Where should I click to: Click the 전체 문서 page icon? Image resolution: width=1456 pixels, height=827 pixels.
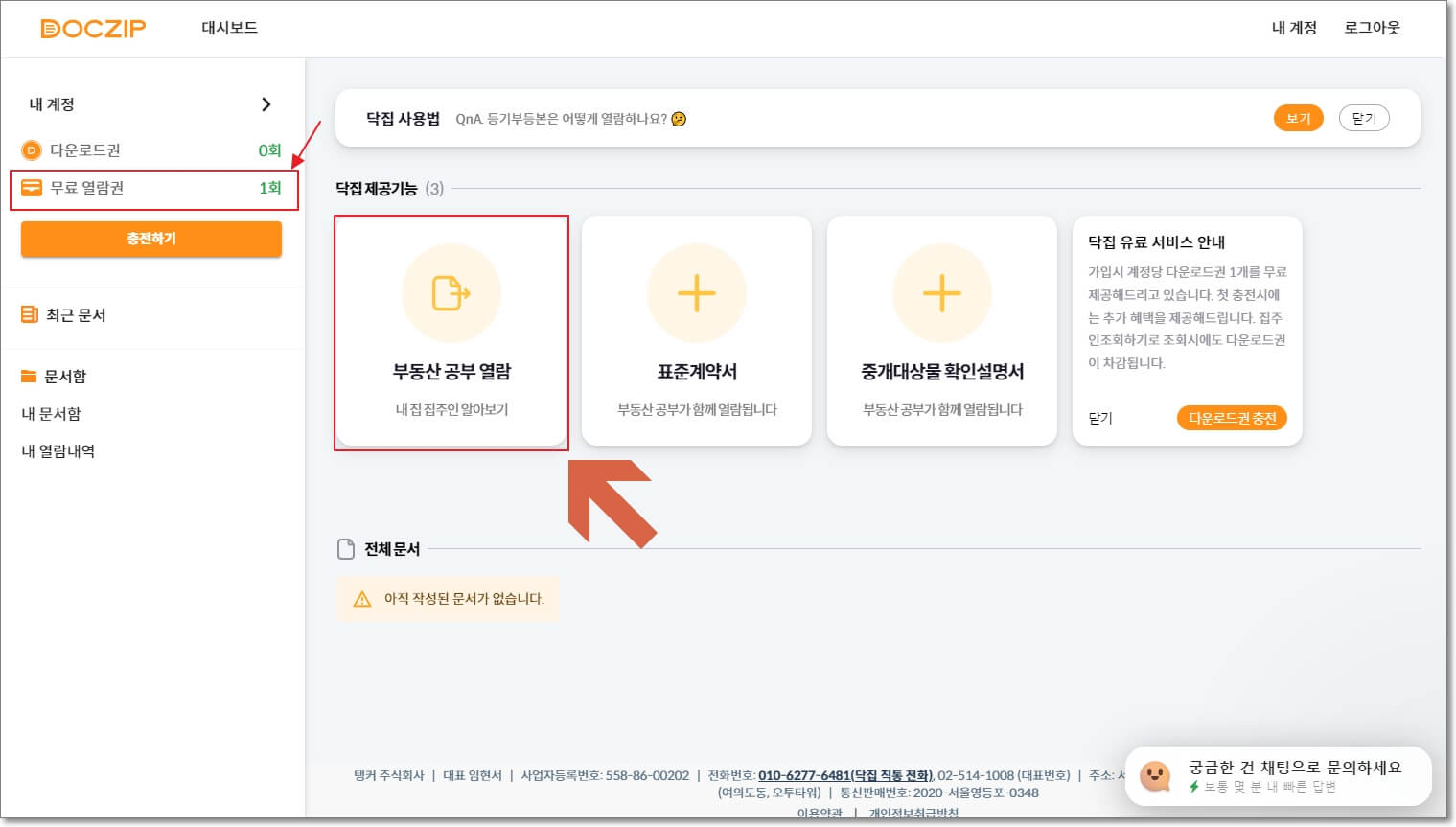tap(346, 549)
